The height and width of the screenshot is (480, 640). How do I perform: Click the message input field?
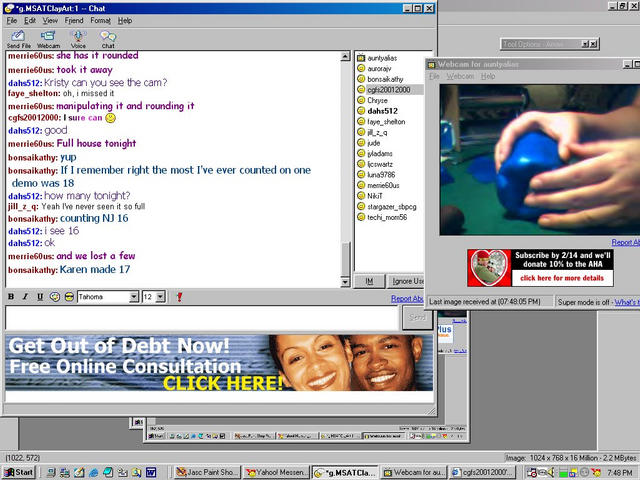coord(202,318)
